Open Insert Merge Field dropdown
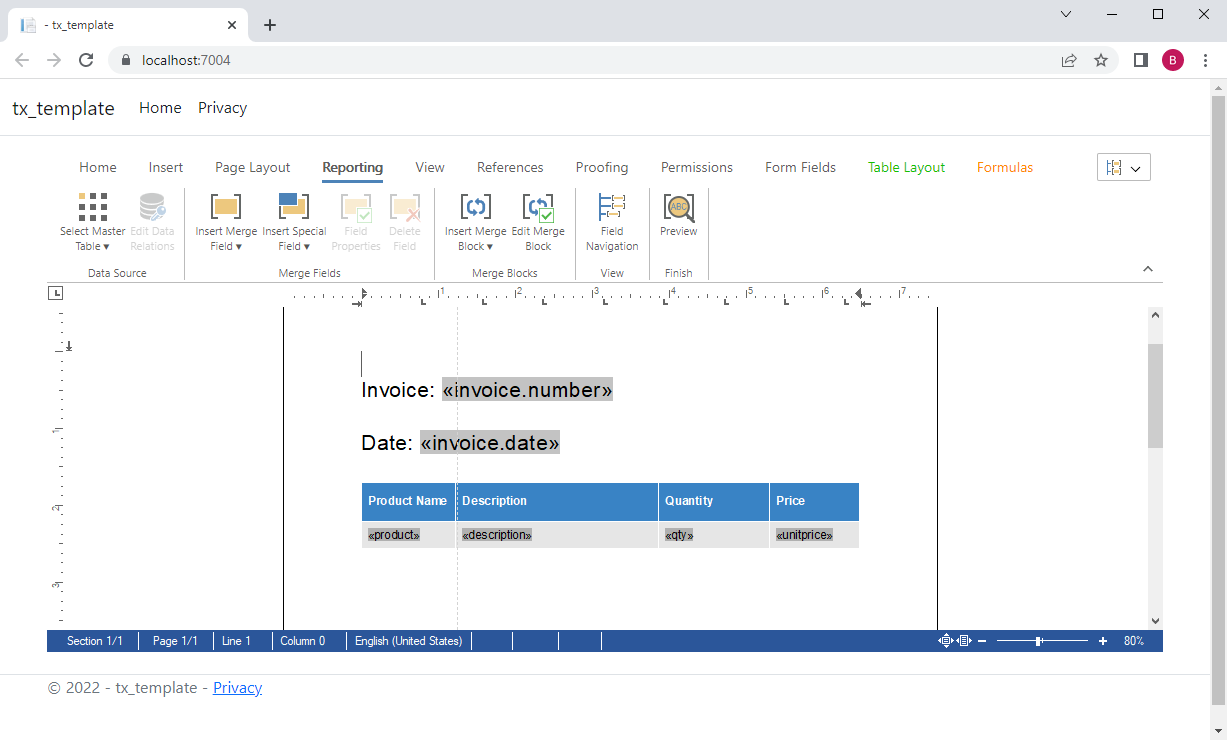Image resolution: width=1227 pixels, height=740 pixels. coord(226,222)
